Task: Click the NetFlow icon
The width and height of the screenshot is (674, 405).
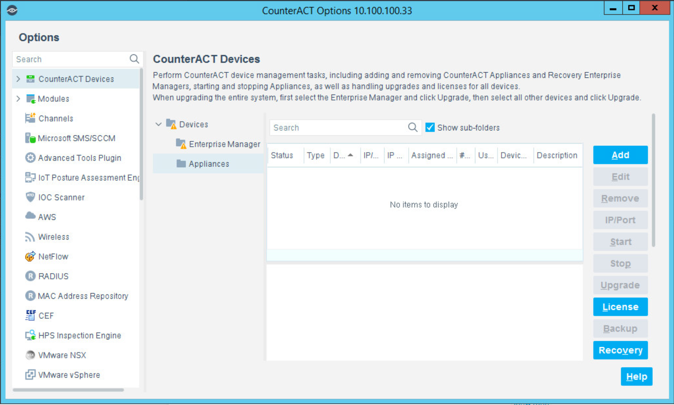Action: [30, 256]
